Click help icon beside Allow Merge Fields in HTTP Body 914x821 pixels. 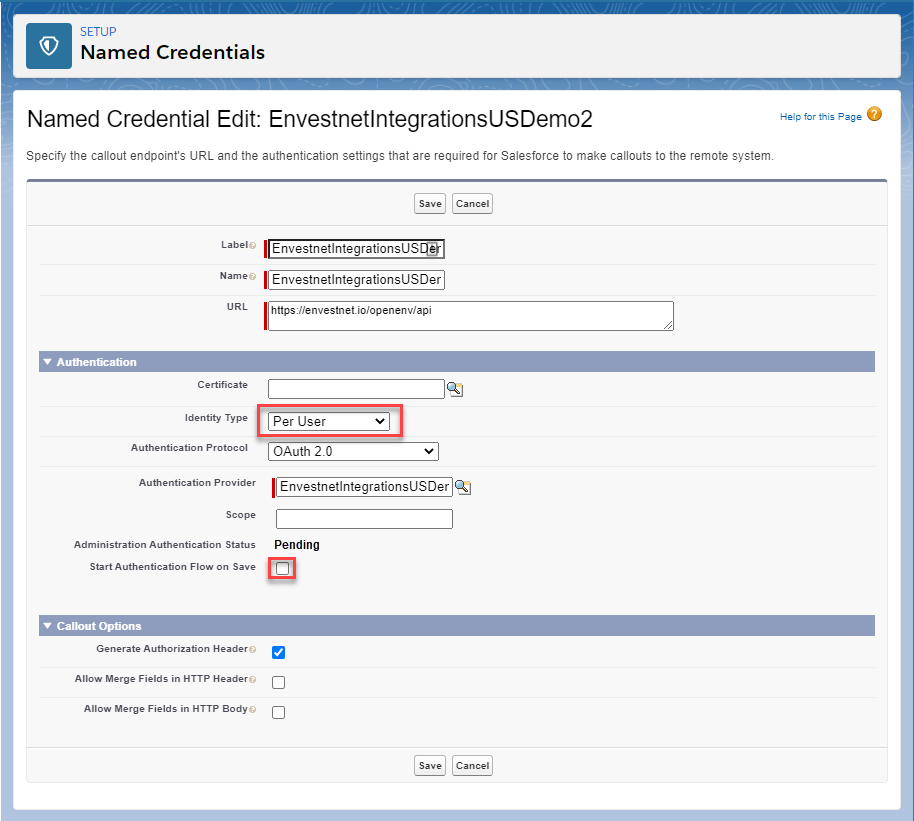[252, 710]
